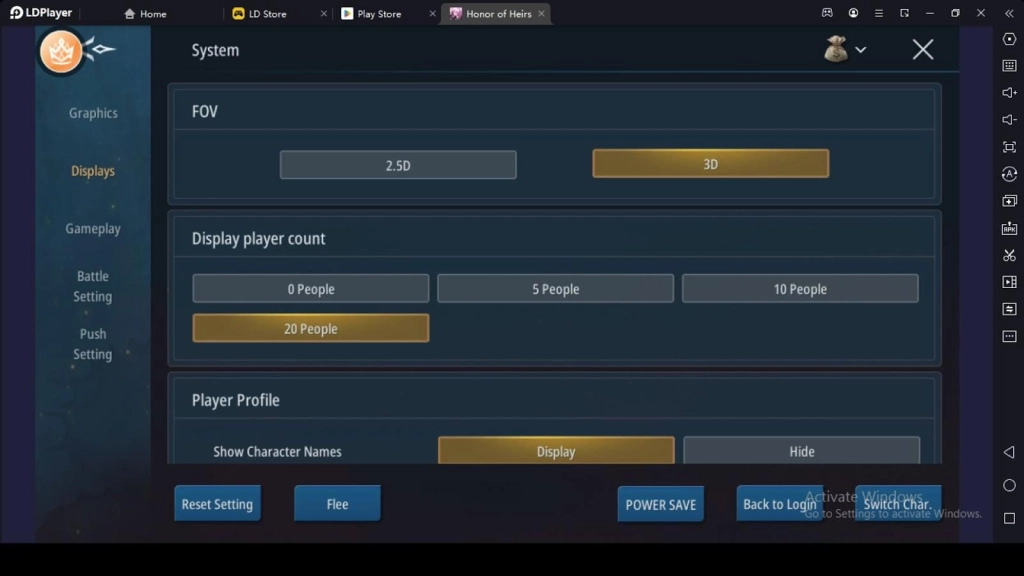Open the Graphics settings tab

pos(93,113)
